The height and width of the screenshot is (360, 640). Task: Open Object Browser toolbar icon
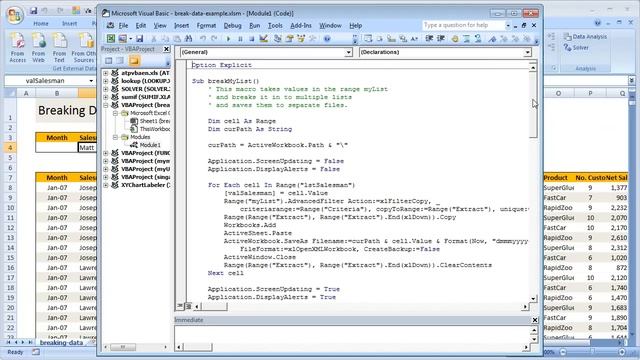(x=301, y=39)
